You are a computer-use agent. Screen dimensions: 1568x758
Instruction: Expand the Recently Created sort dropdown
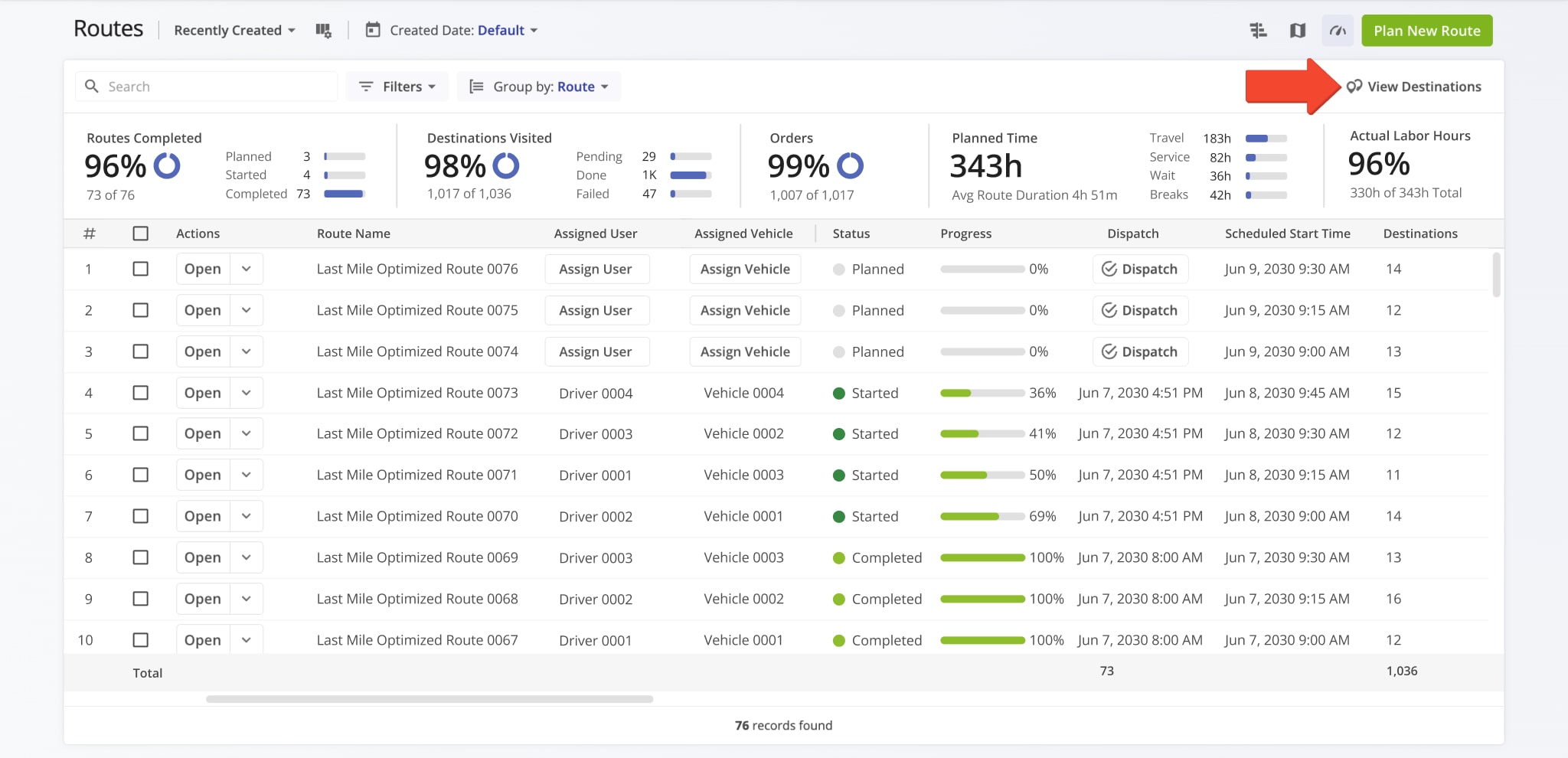tap(233, 30)
